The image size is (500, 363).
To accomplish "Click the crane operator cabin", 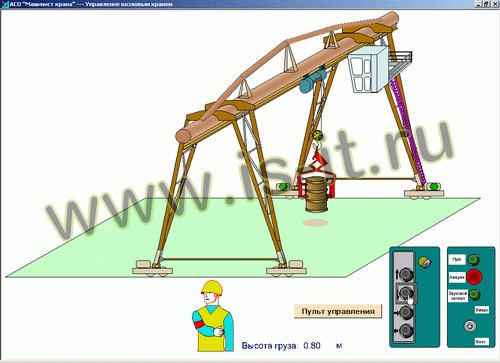I will (x=368, y=69).
